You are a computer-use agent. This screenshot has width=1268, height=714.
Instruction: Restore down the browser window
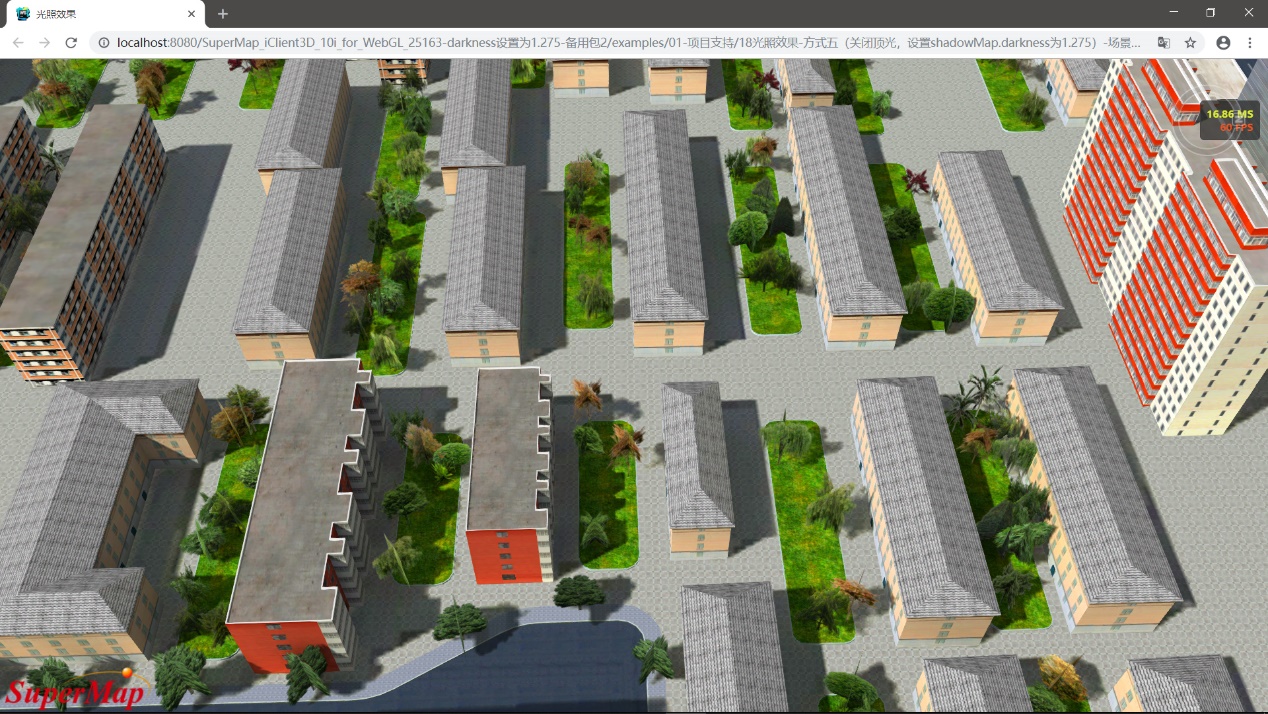(x=1210, y=13)
